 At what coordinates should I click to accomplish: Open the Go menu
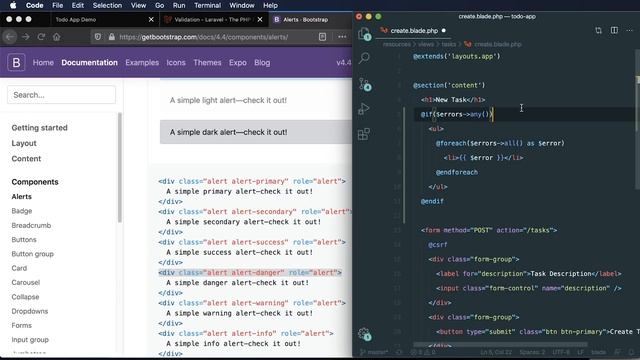160,5
